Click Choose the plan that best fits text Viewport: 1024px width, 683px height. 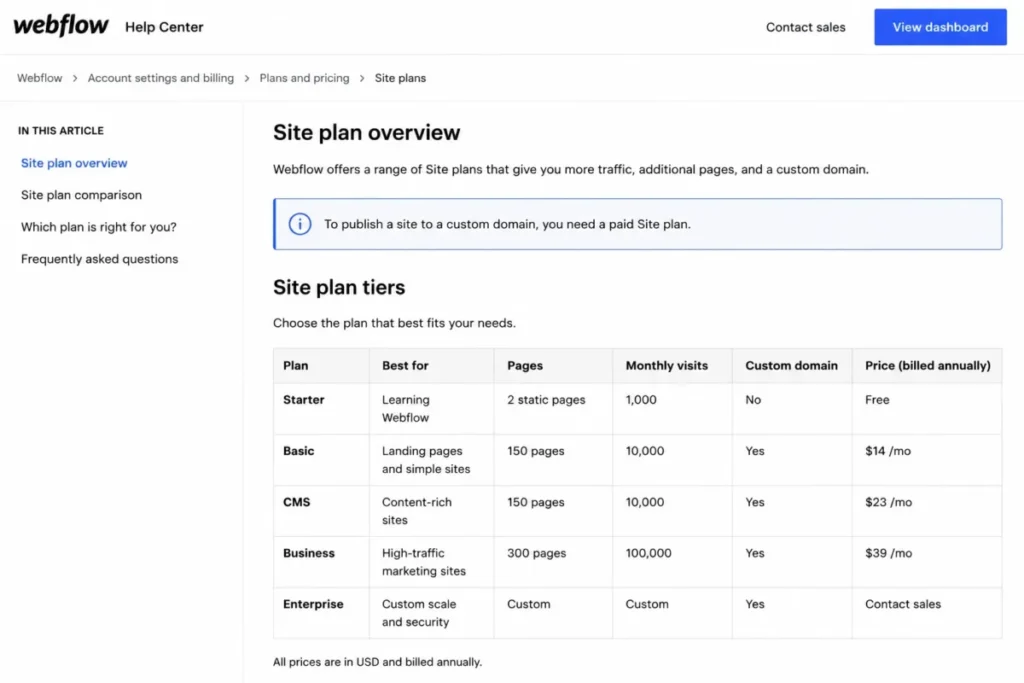[394, 323]
